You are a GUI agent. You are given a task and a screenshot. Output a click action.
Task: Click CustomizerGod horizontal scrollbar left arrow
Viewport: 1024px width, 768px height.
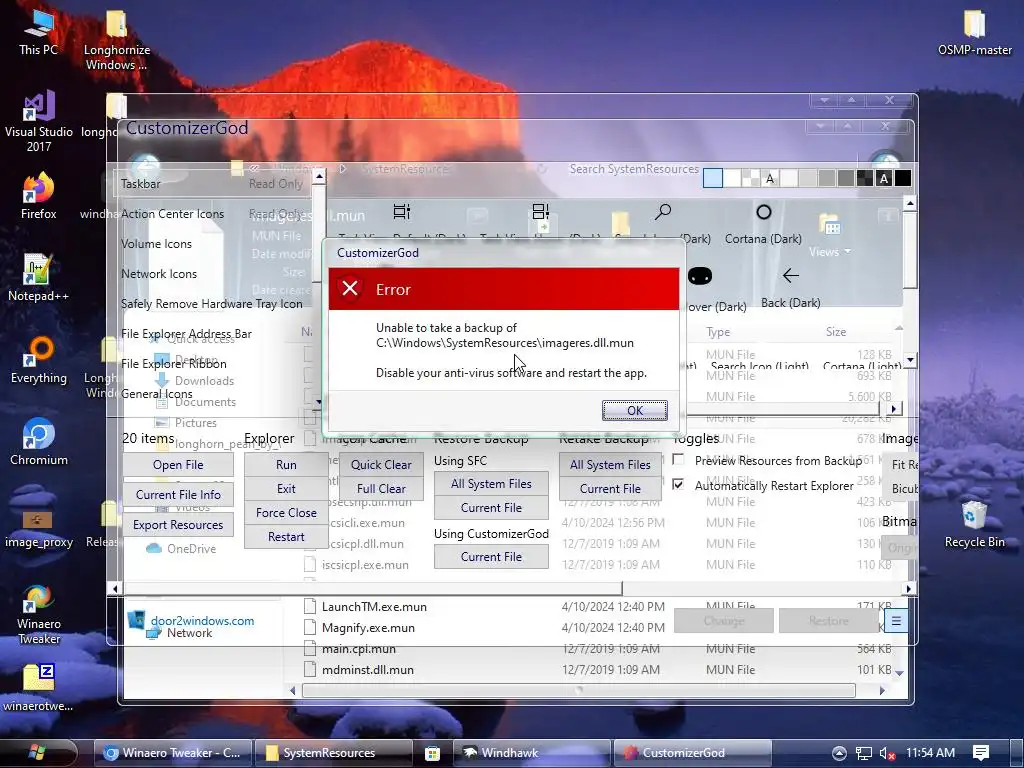click(x=115, y=588)
